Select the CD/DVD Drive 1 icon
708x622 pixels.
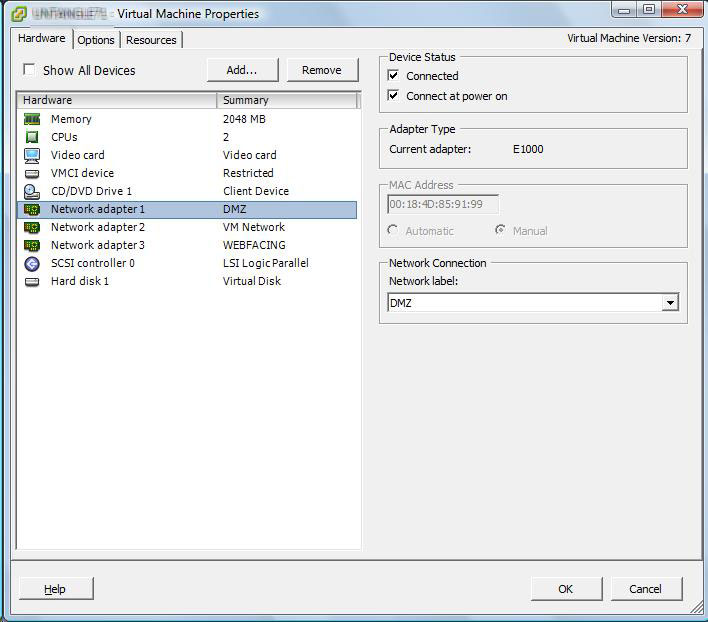tap(32, 191)
